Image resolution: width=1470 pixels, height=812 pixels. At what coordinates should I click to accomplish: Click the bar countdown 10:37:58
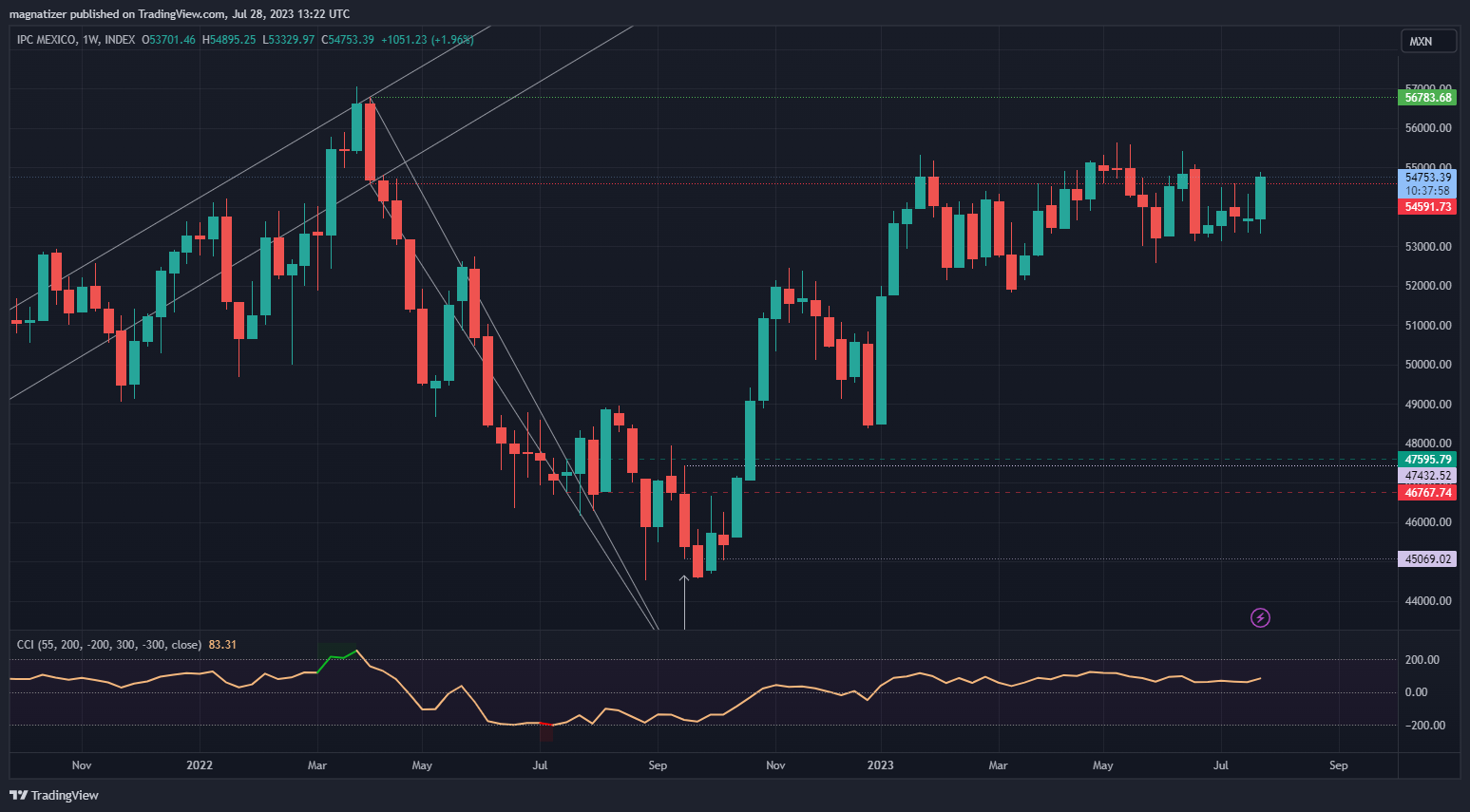pyautogui.click(x=1428, y=191)
